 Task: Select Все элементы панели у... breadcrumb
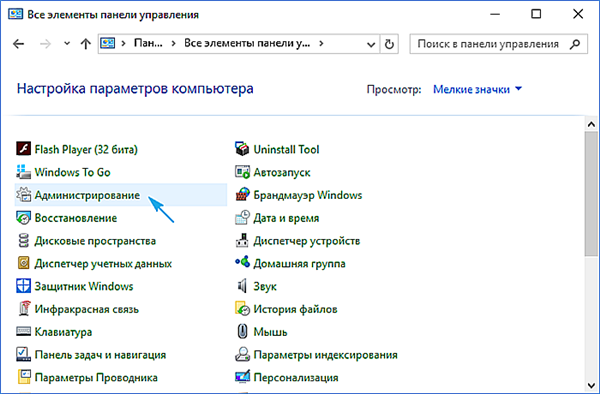247,43
